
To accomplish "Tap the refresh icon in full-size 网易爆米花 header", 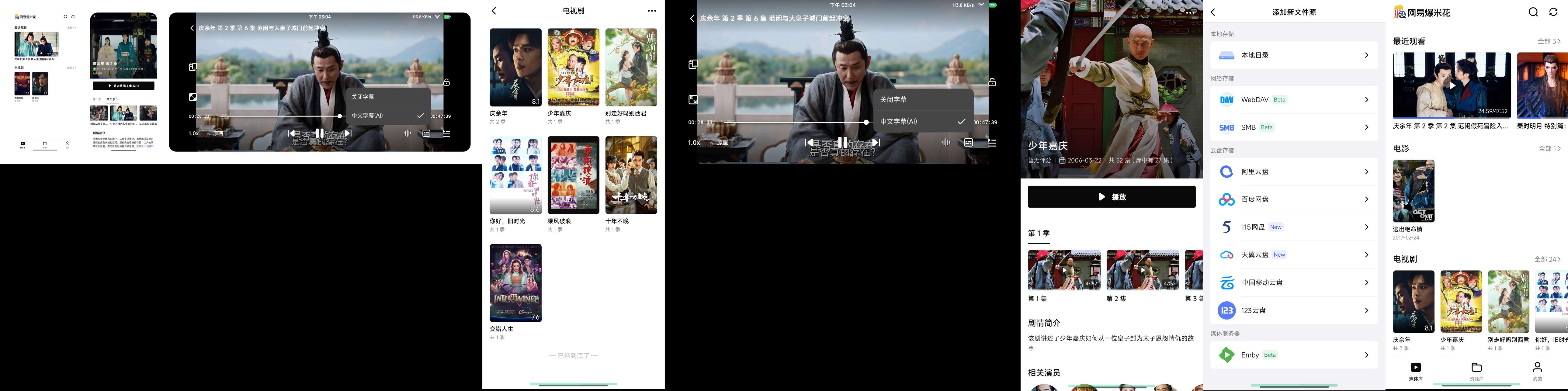I will click(1553, 12).
